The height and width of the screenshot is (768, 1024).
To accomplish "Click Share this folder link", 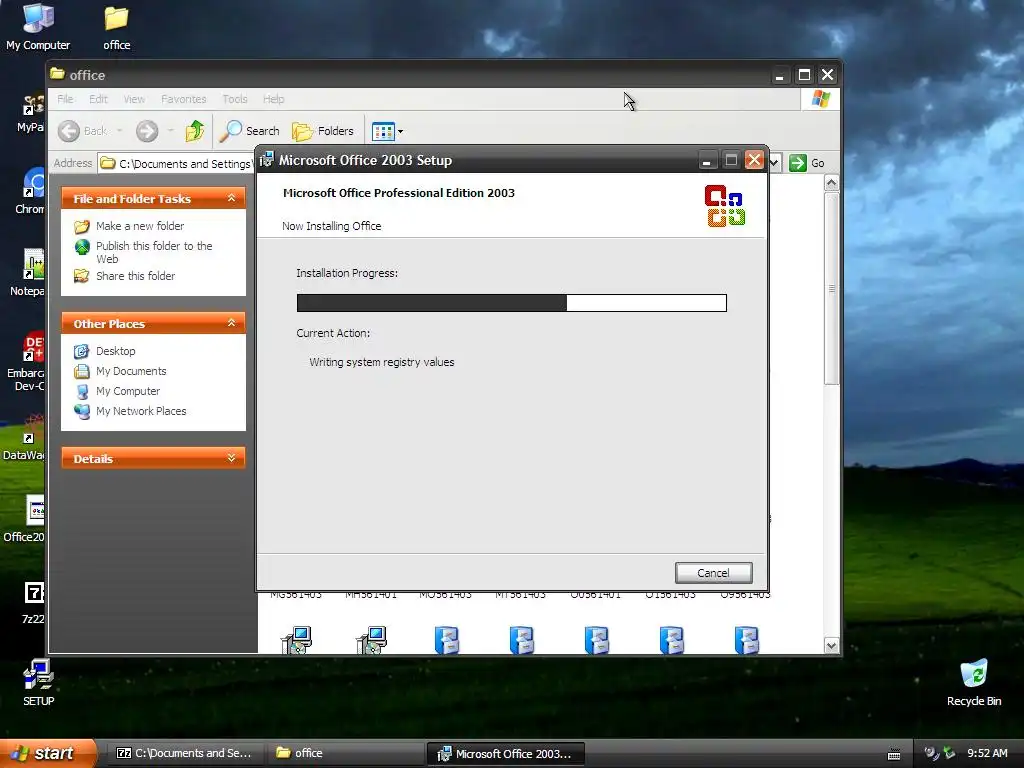I will (135, 276).
